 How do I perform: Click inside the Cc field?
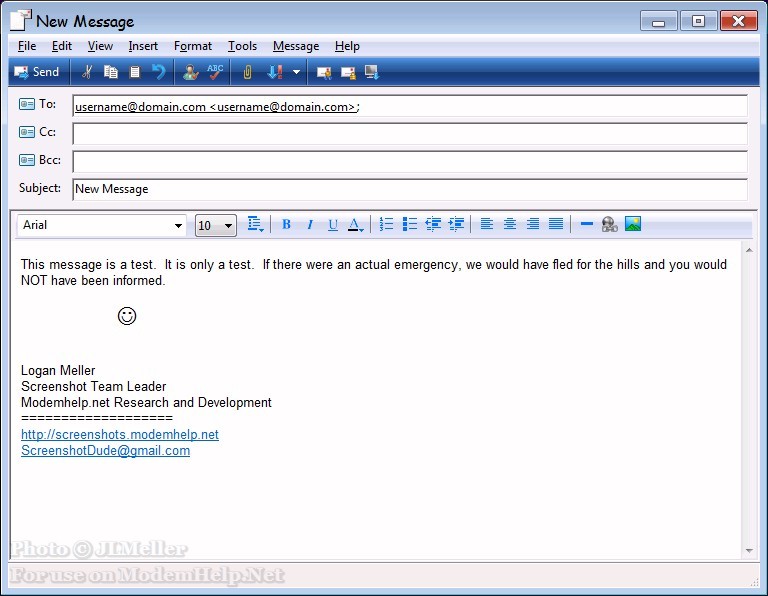410,134
